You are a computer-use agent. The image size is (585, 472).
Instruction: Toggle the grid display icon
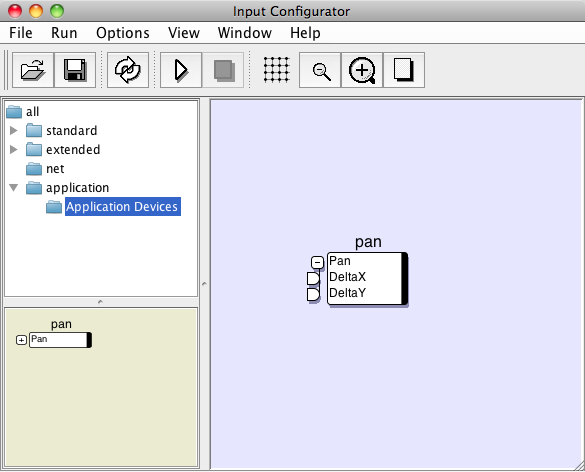coord(276,70)
